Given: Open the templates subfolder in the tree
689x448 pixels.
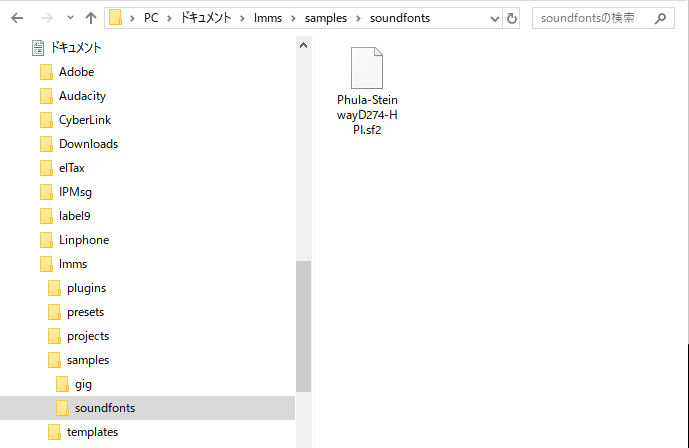Looking at the screenshot, I should point(92,432).
